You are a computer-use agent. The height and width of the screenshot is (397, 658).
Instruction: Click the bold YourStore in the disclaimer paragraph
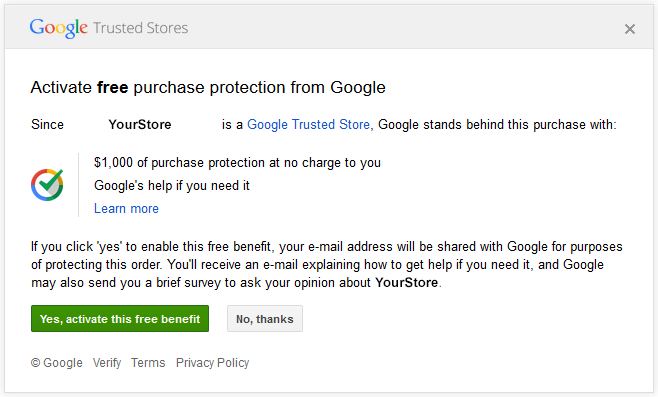(406, 282)
